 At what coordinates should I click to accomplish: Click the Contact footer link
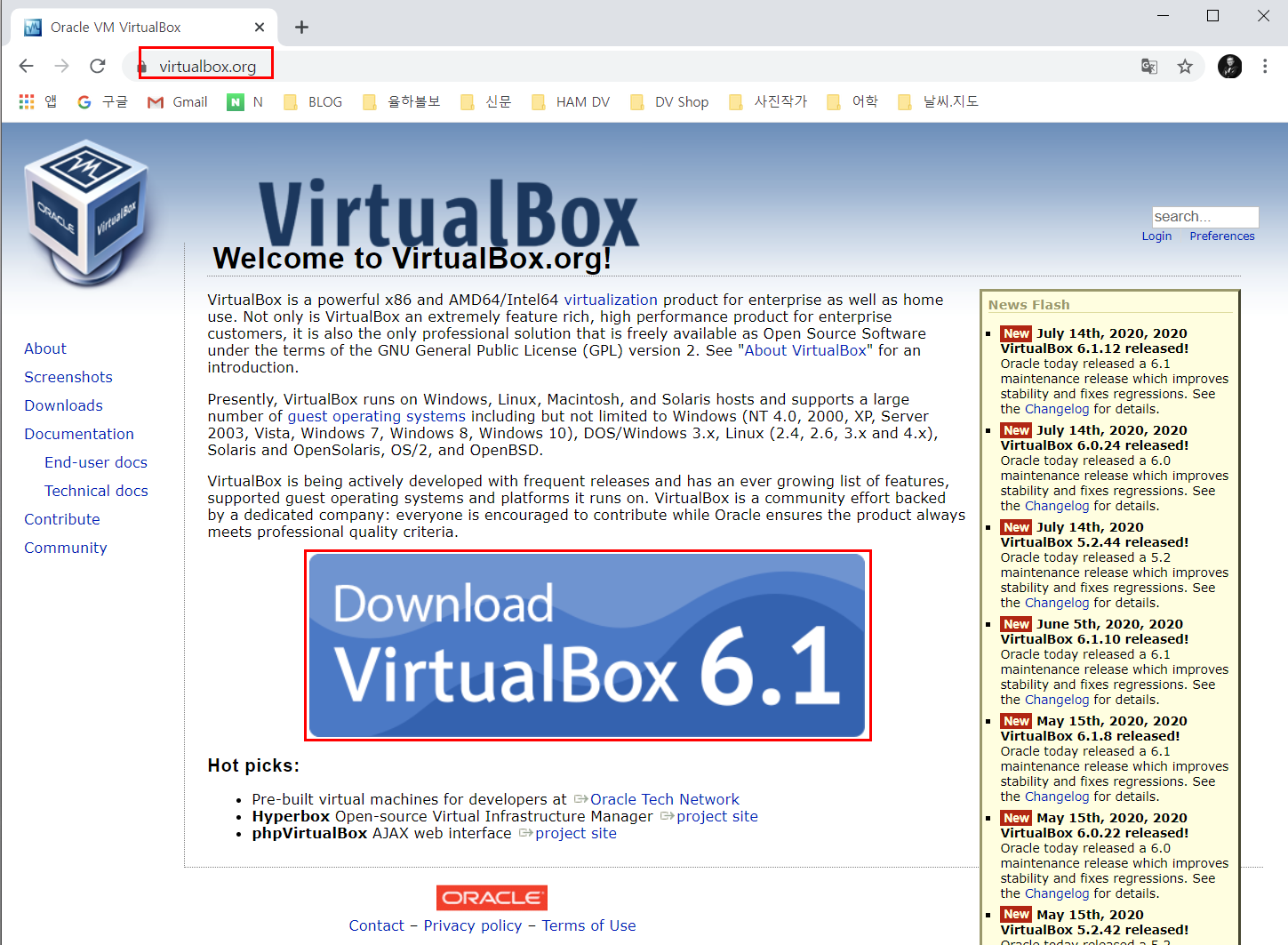click(x=376, y=925)
